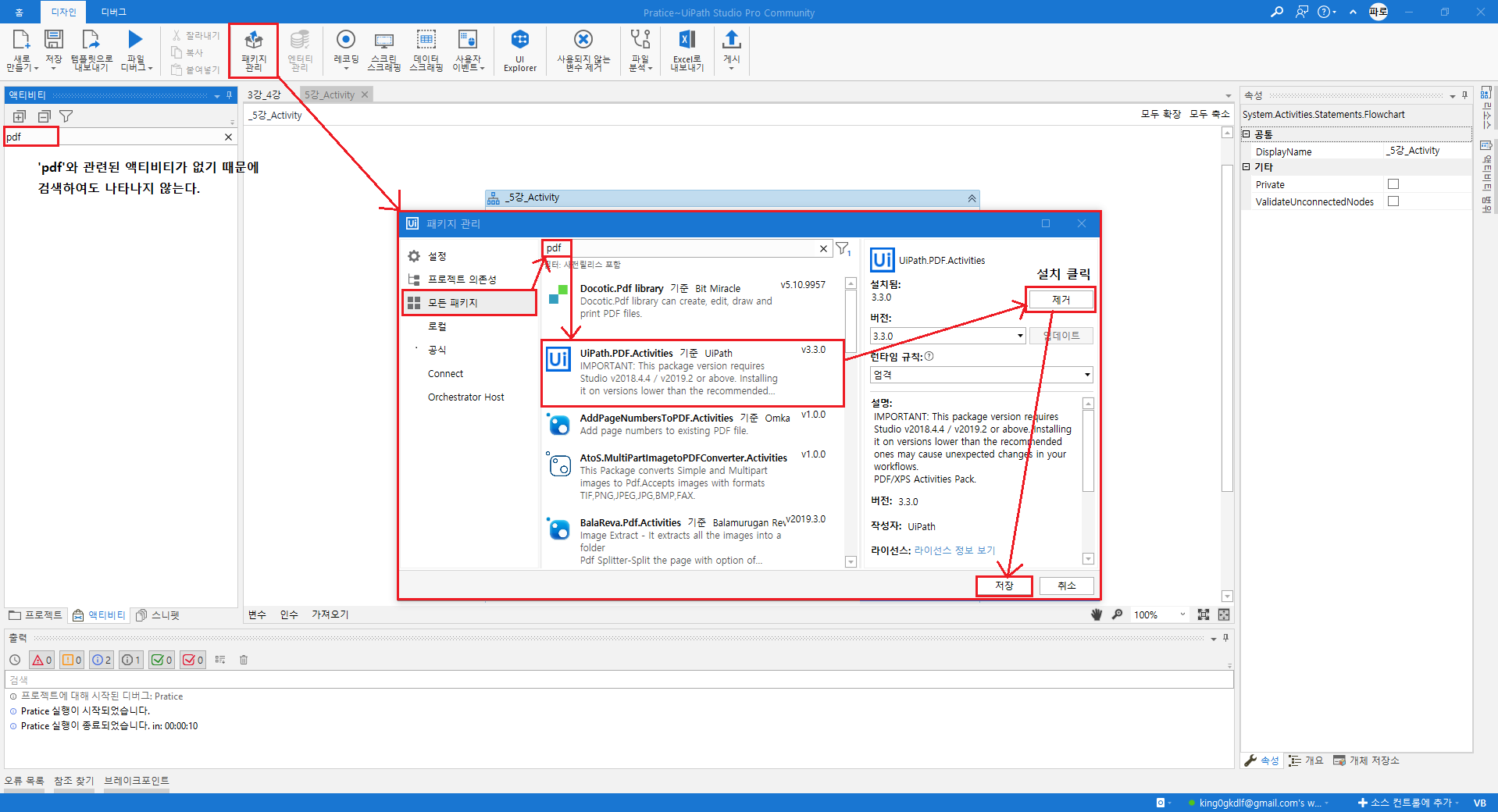1498x812 pixels.
Task: Click the feedback icon in the title bar
Action: tap(1301, 12)
